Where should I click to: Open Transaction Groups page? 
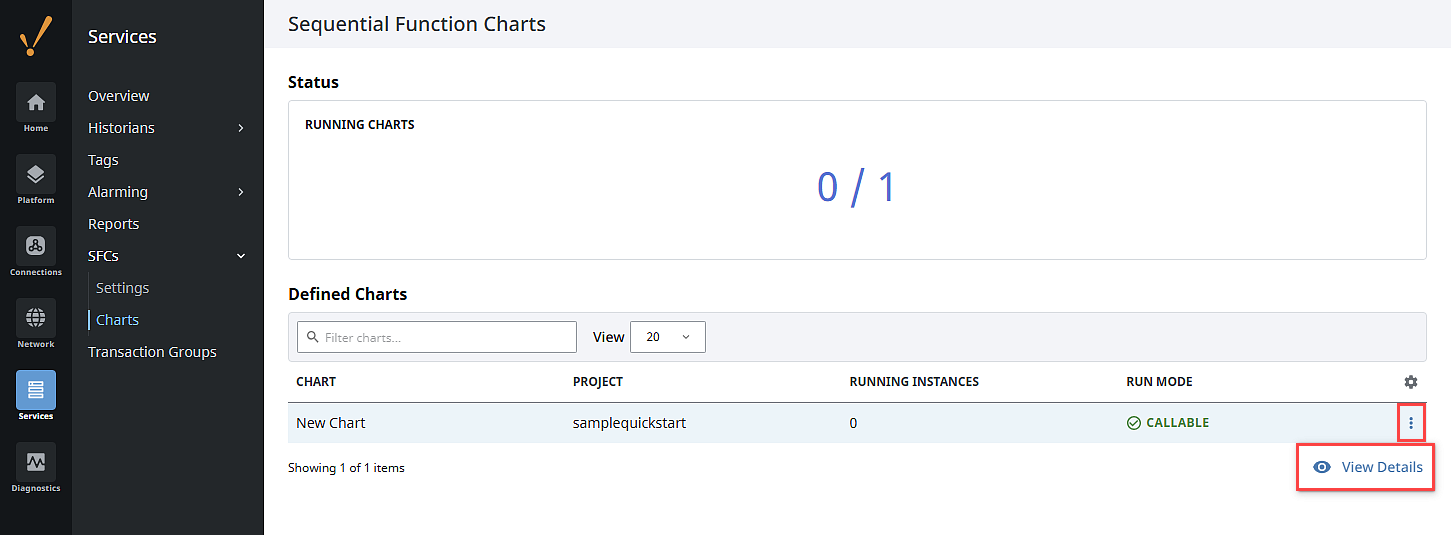(152, 352)
